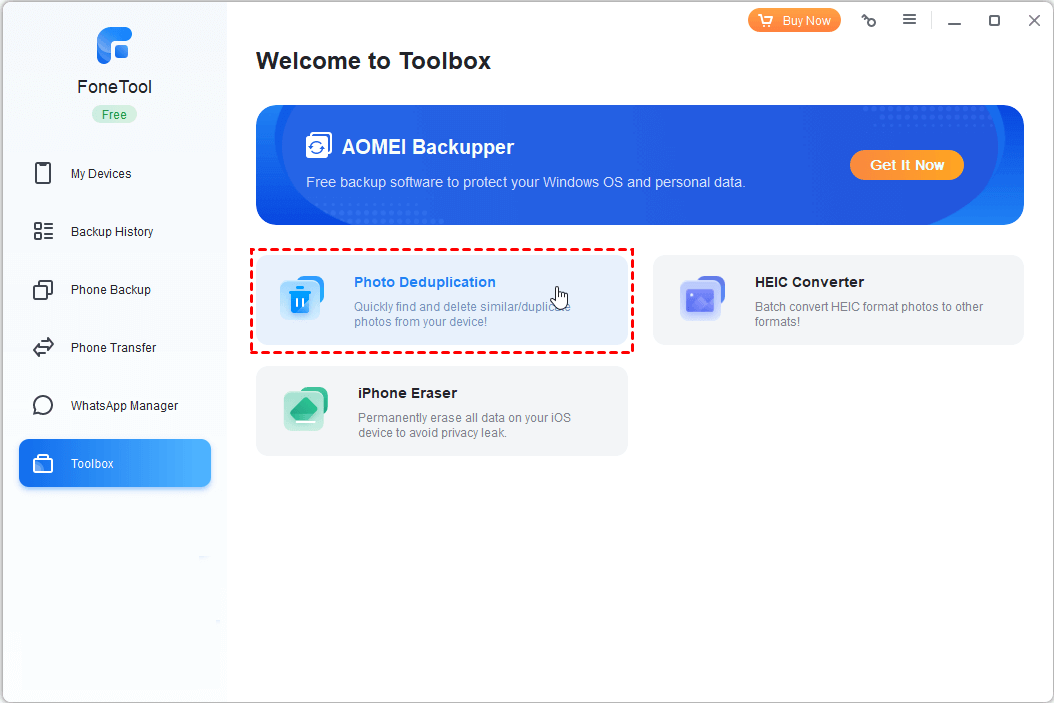Click the Photo Deduplication trash can icon

(x=301, y=299)
